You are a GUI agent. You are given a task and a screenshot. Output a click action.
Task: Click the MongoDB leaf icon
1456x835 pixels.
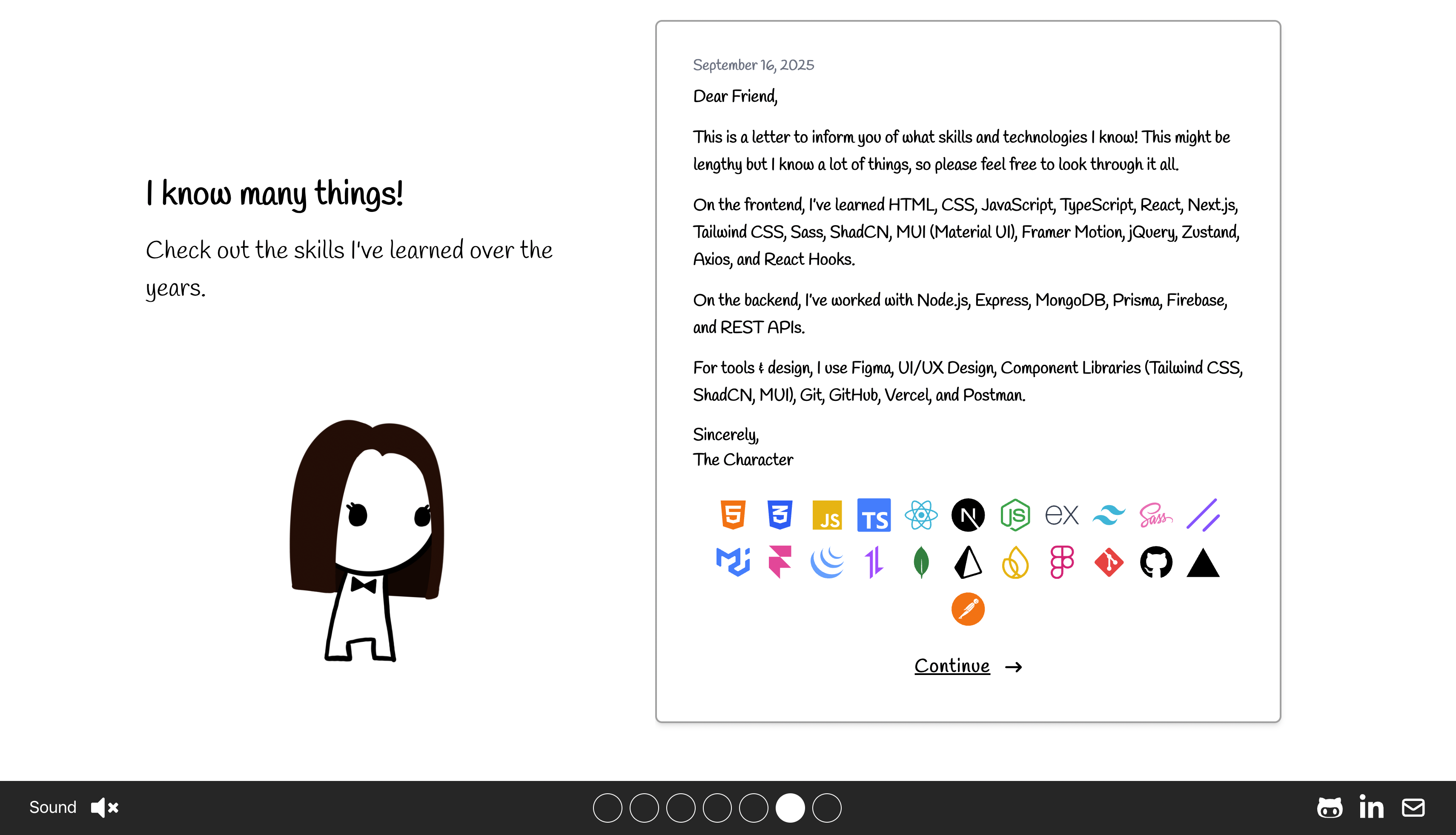click(x=921, y=561)
